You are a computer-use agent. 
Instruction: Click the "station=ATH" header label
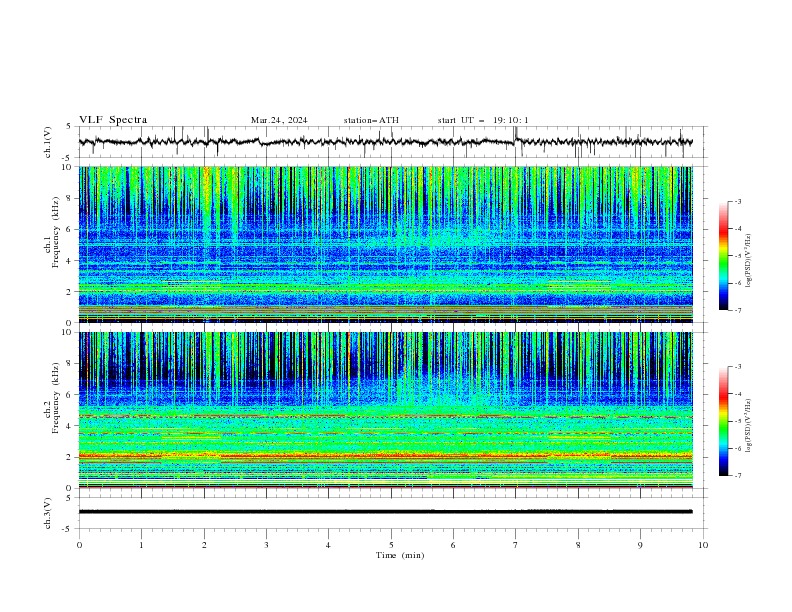(371, 120)
